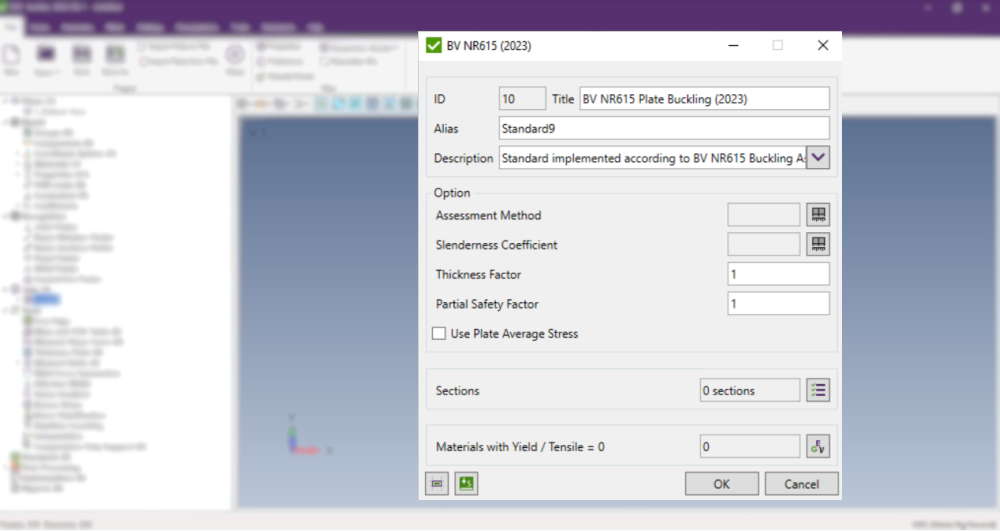Screen dimensions: 1000x531
Task: Click the Alias field Standard9
Action: pos(665,128)
